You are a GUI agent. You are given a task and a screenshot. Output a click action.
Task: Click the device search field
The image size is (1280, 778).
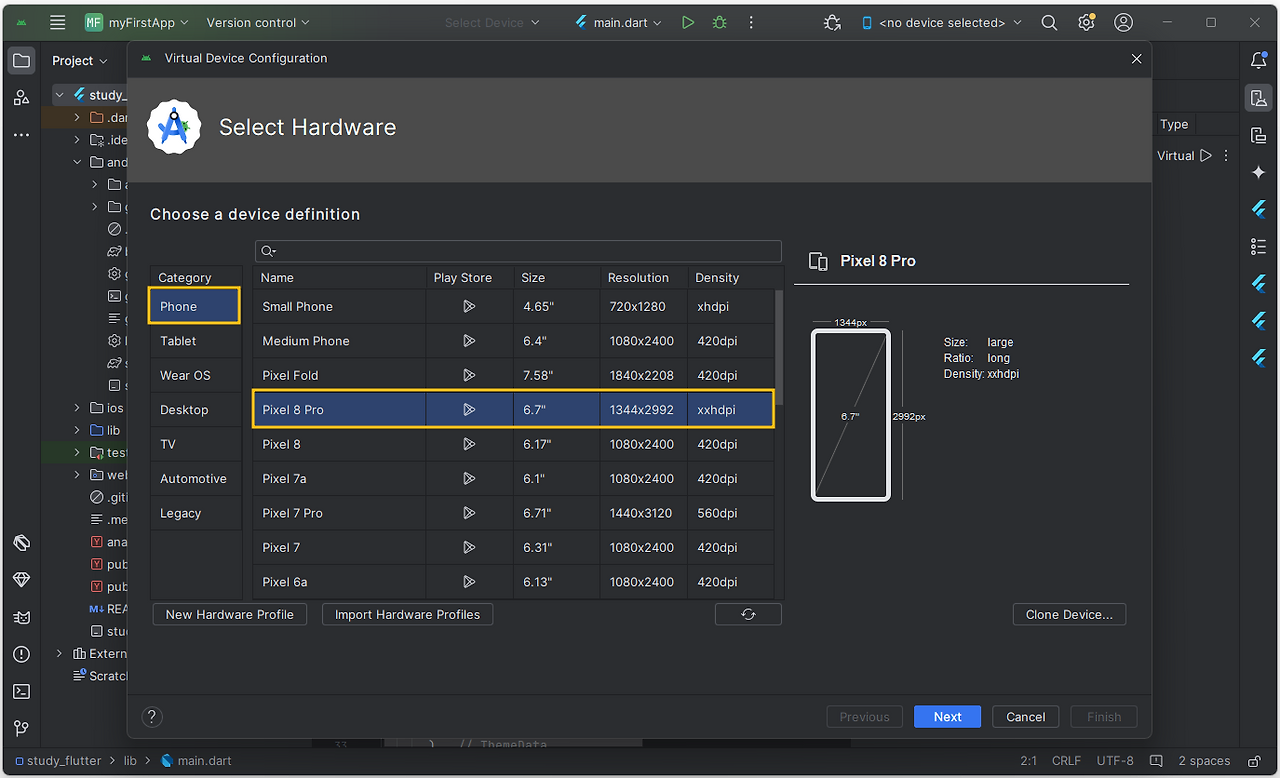pyautogui.click(x=518, y=251)
